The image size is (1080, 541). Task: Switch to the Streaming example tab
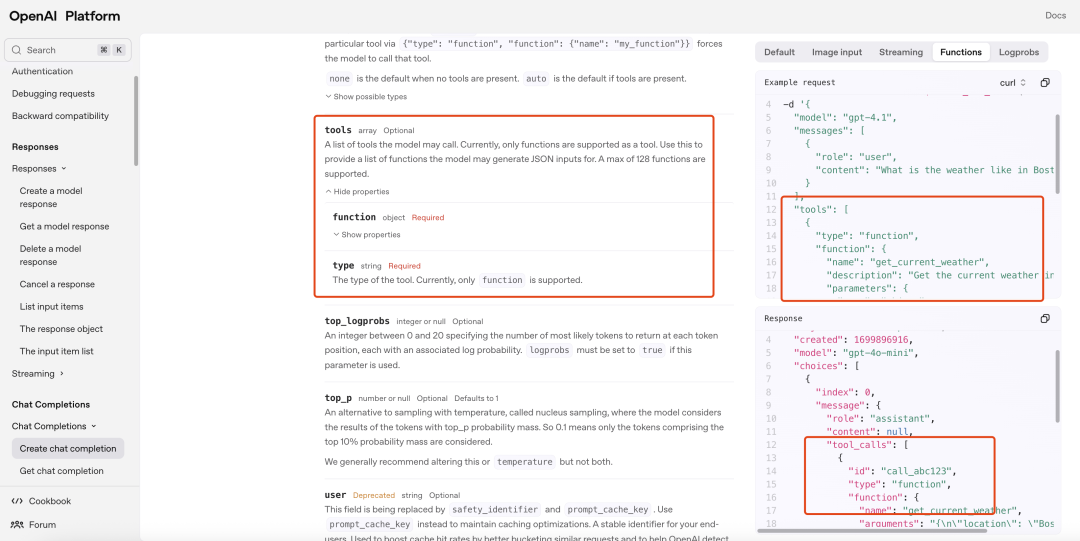point(901,52)
